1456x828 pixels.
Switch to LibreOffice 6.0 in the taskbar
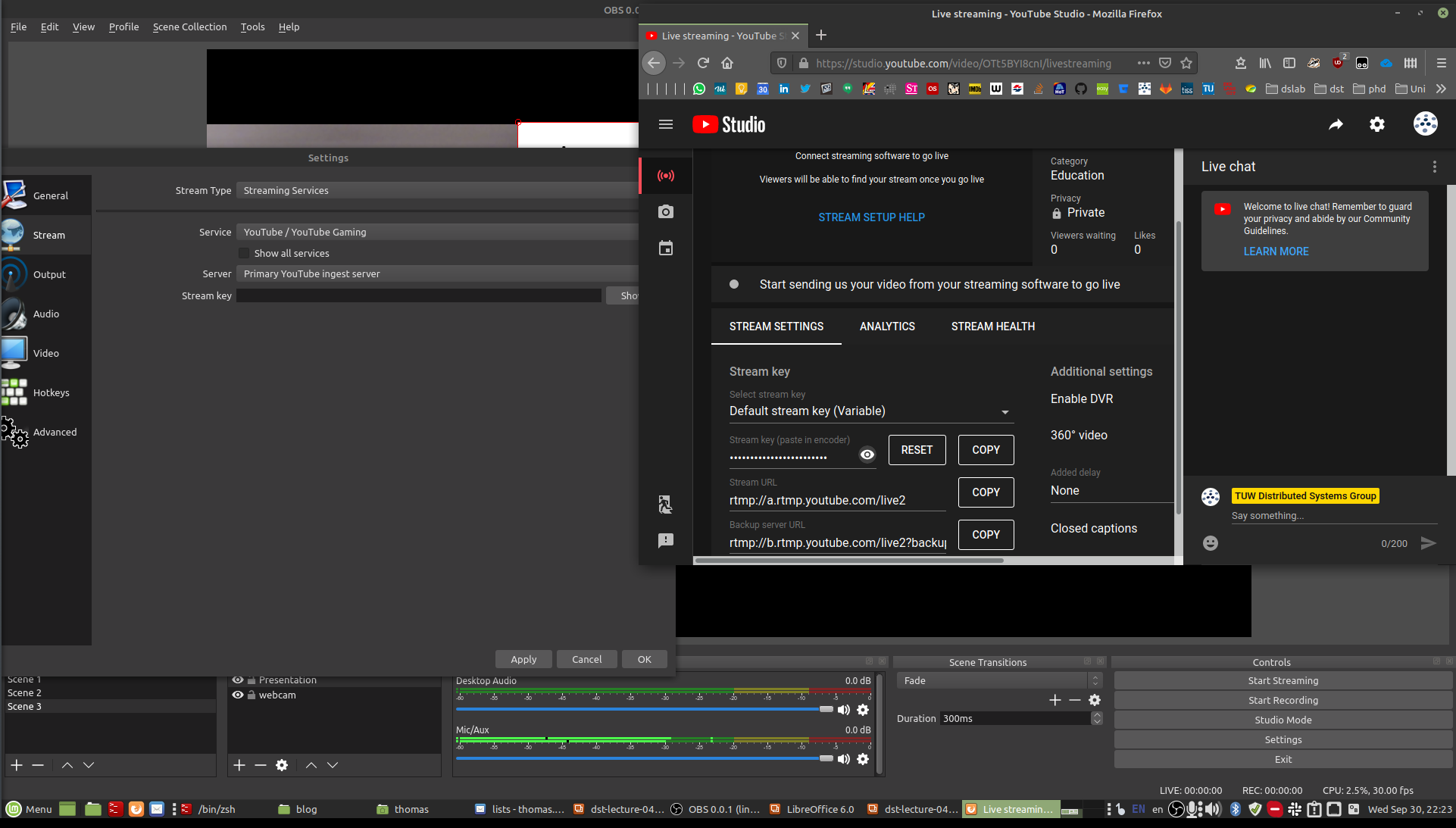811,809
